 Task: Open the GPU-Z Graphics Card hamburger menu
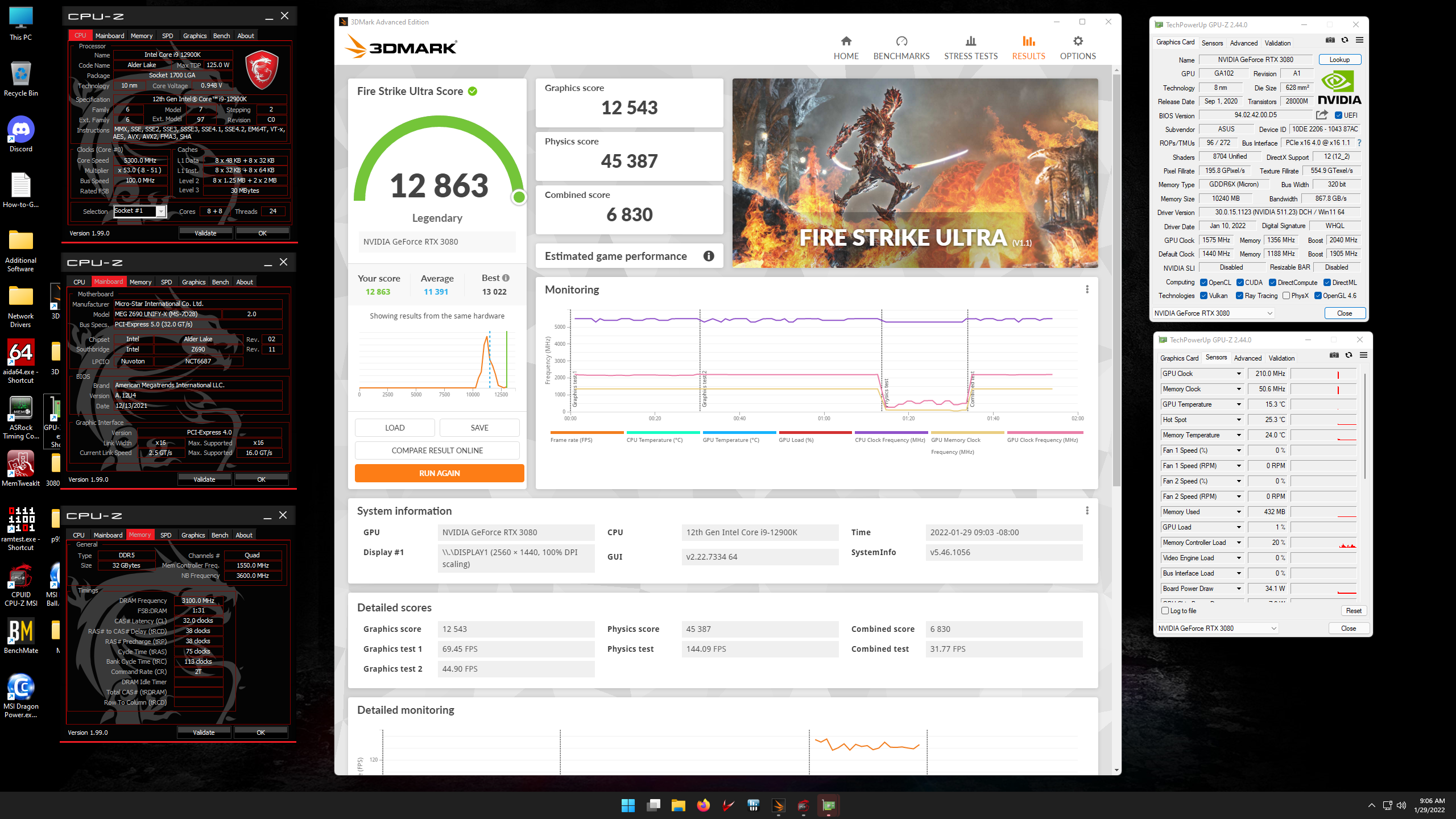pos(1359,40)
